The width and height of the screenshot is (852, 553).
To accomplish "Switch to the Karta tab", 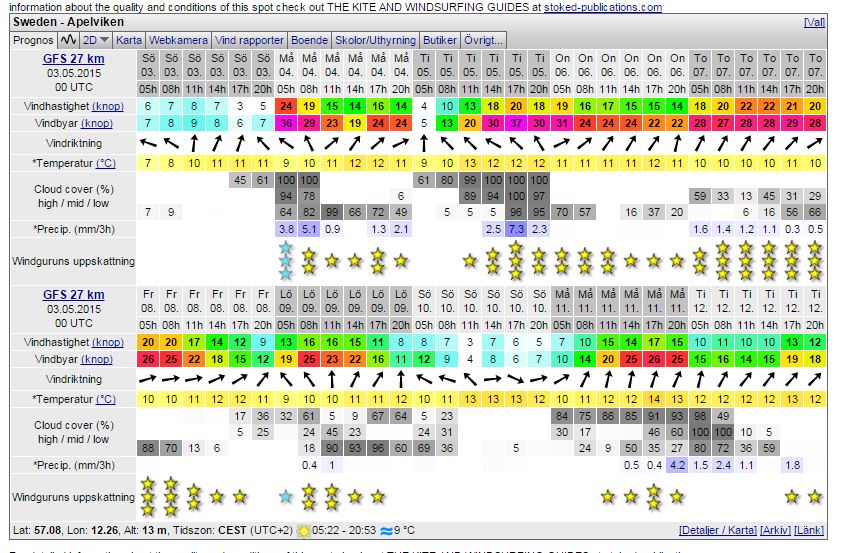I will pos(129,40).
